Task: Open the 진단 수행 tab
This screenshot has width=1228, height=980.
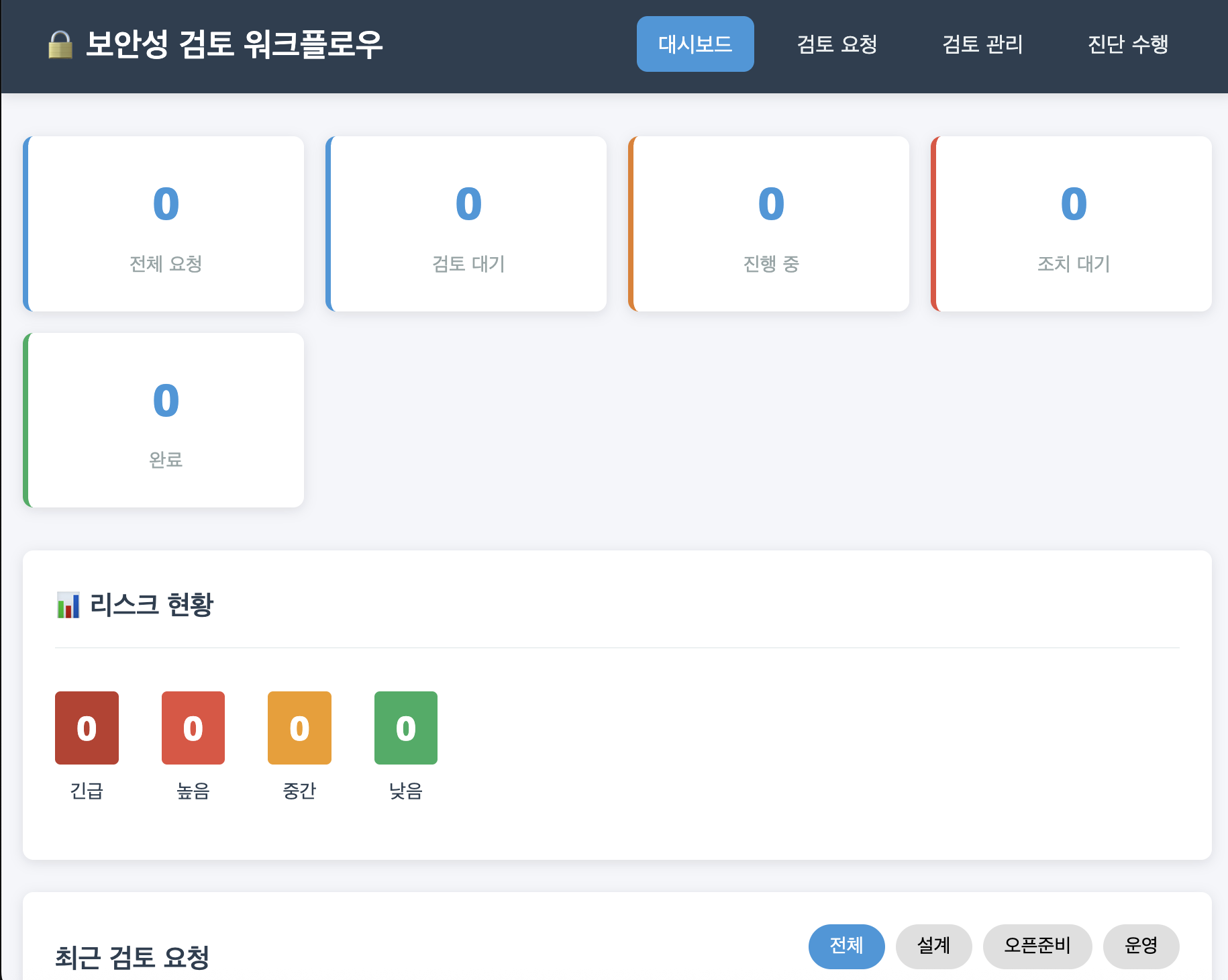Action: point(1128,44)
